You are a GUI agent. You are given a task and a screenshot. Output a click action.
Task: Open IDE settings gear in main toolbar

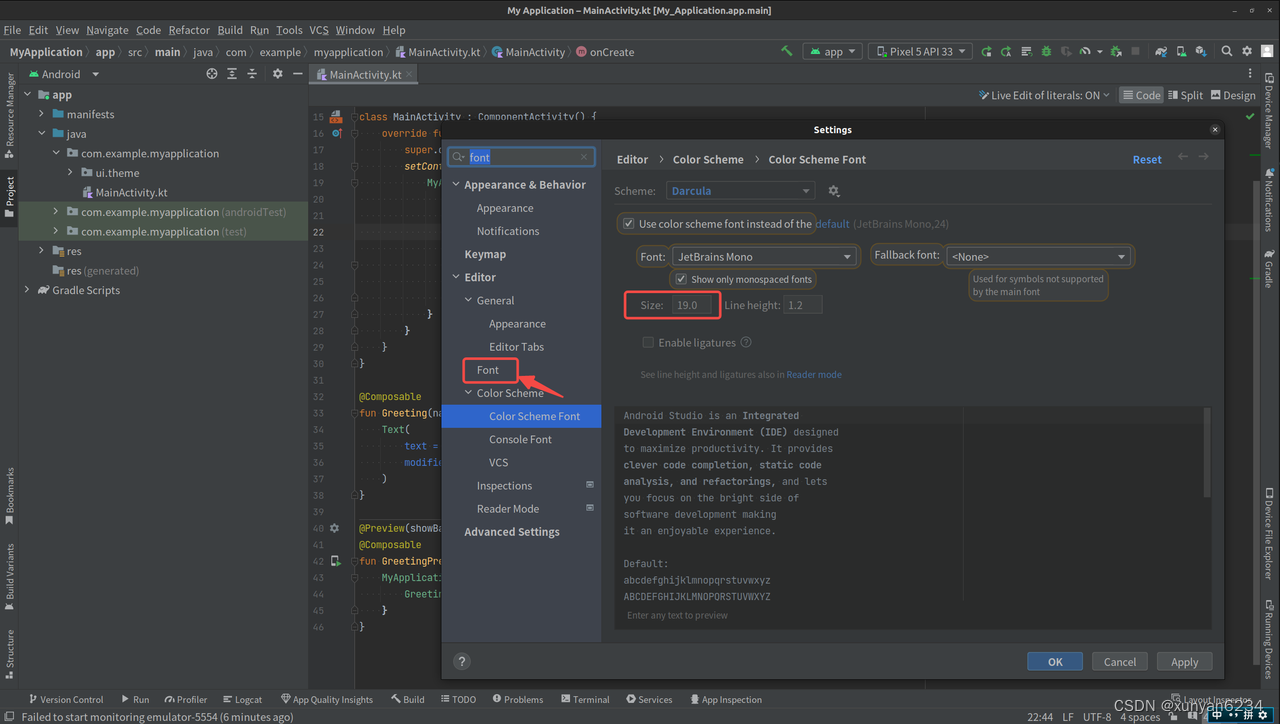(x=1247, y=51)
